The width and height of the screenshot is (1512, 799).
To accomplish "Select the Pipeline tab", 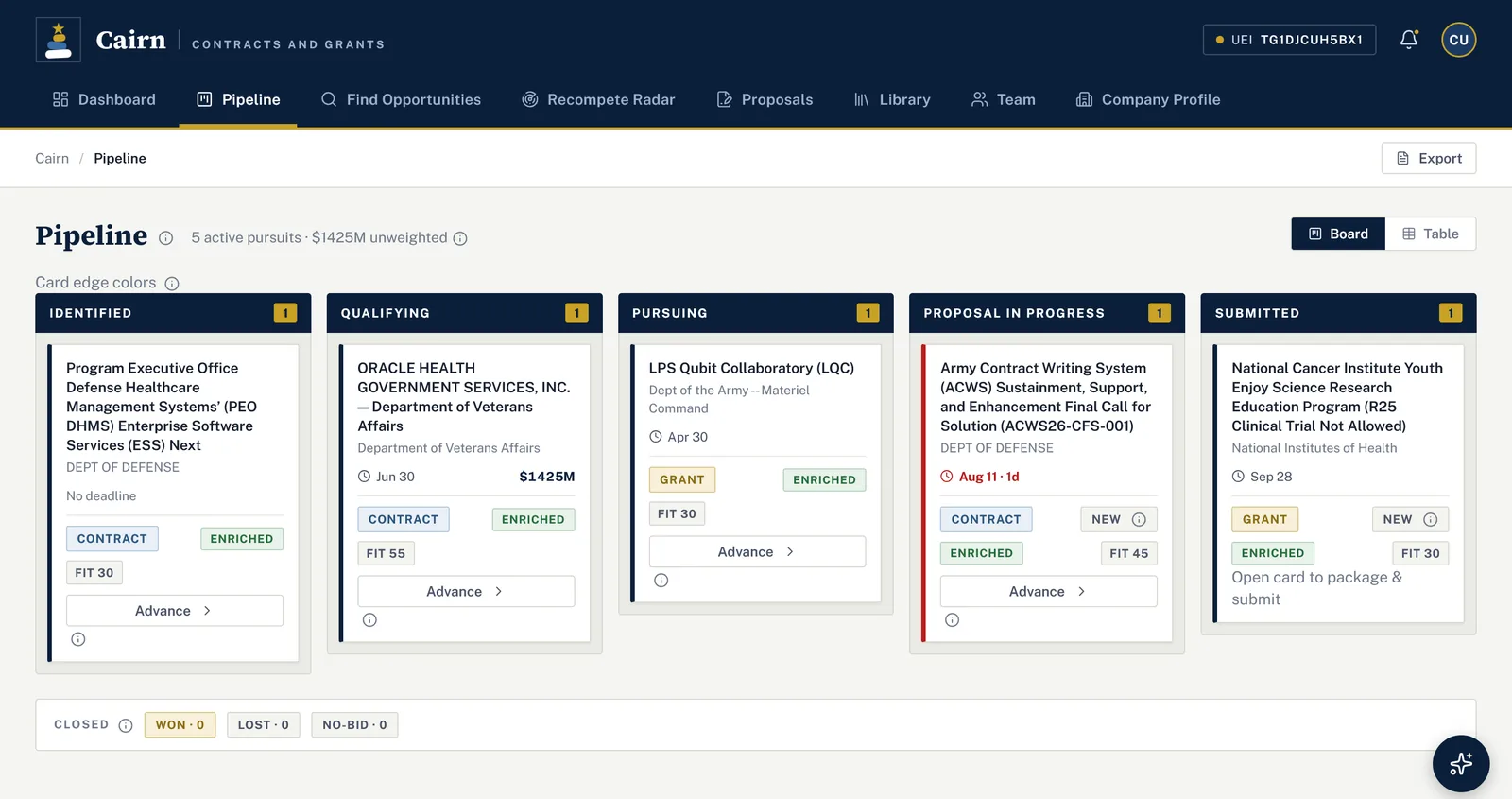I will (238, 99).
